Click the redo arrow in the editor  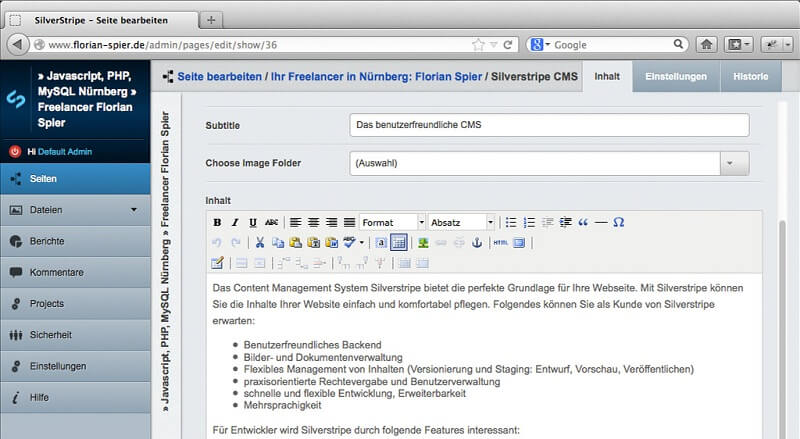235,242
